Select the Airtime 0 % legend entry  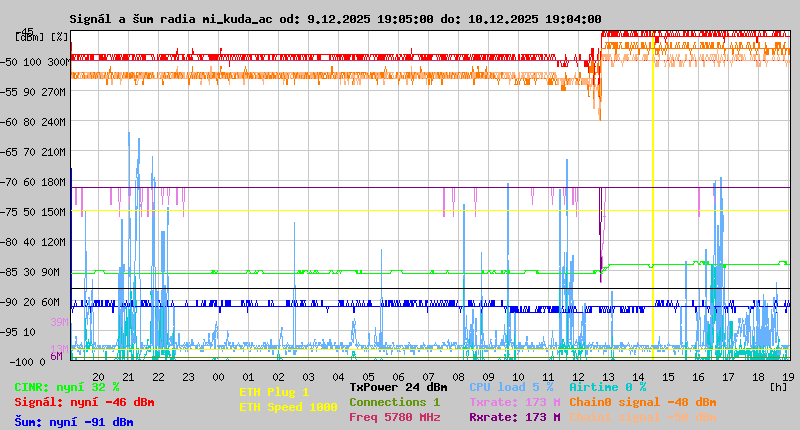[607, 387]
